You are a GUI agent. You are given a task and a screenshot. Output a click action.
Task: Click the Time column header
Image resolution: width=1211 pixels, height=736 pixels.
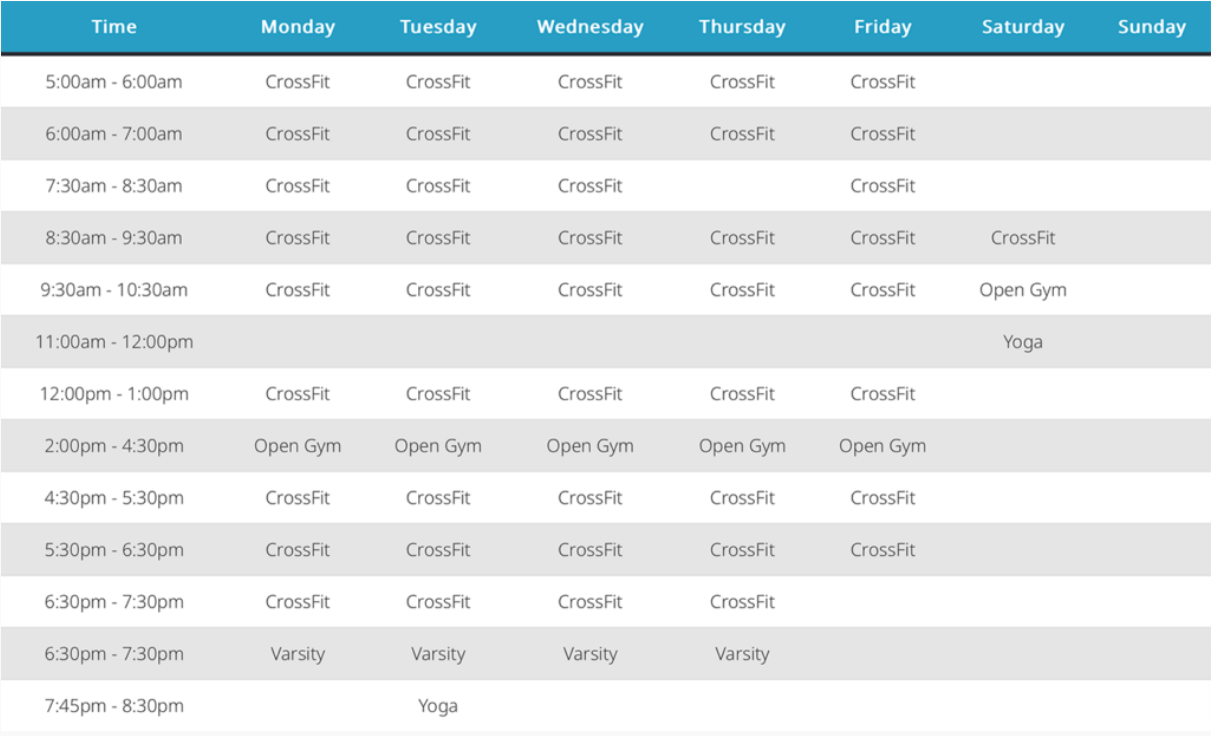click(x=114, y=27)
